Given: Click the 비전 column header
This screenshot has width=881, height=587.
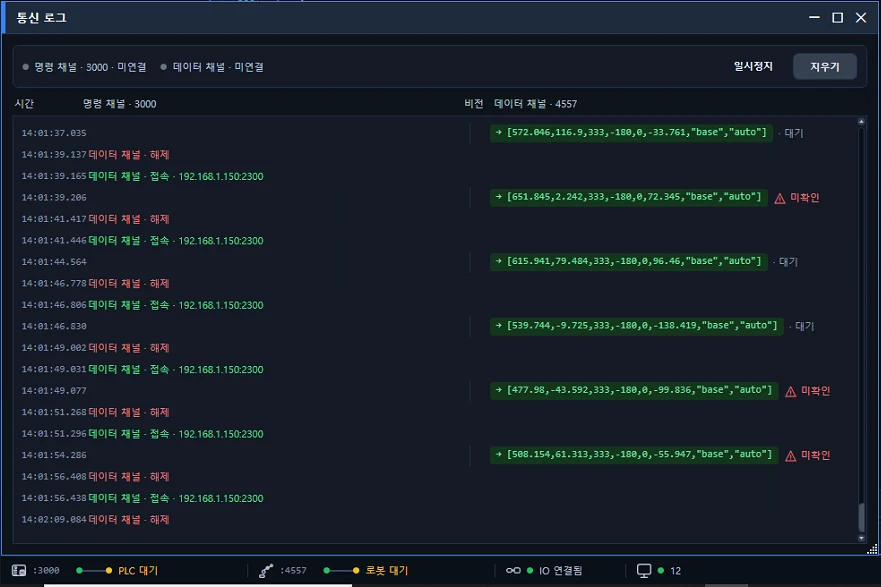Looking at the screenshot, I should coord(474,103).
